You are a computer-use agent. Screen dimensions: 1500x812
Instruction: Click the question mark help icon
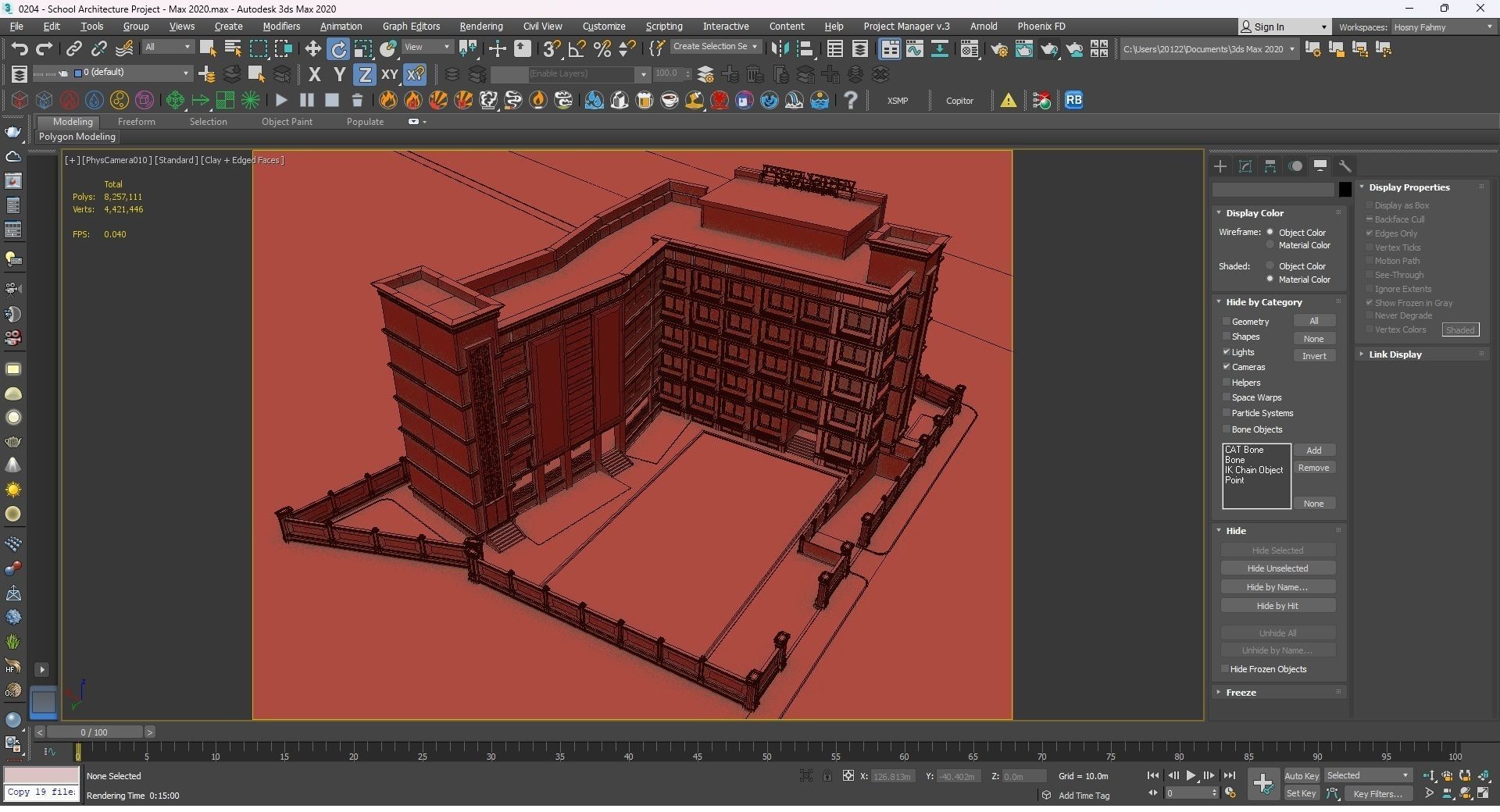[x=851, y=100]
